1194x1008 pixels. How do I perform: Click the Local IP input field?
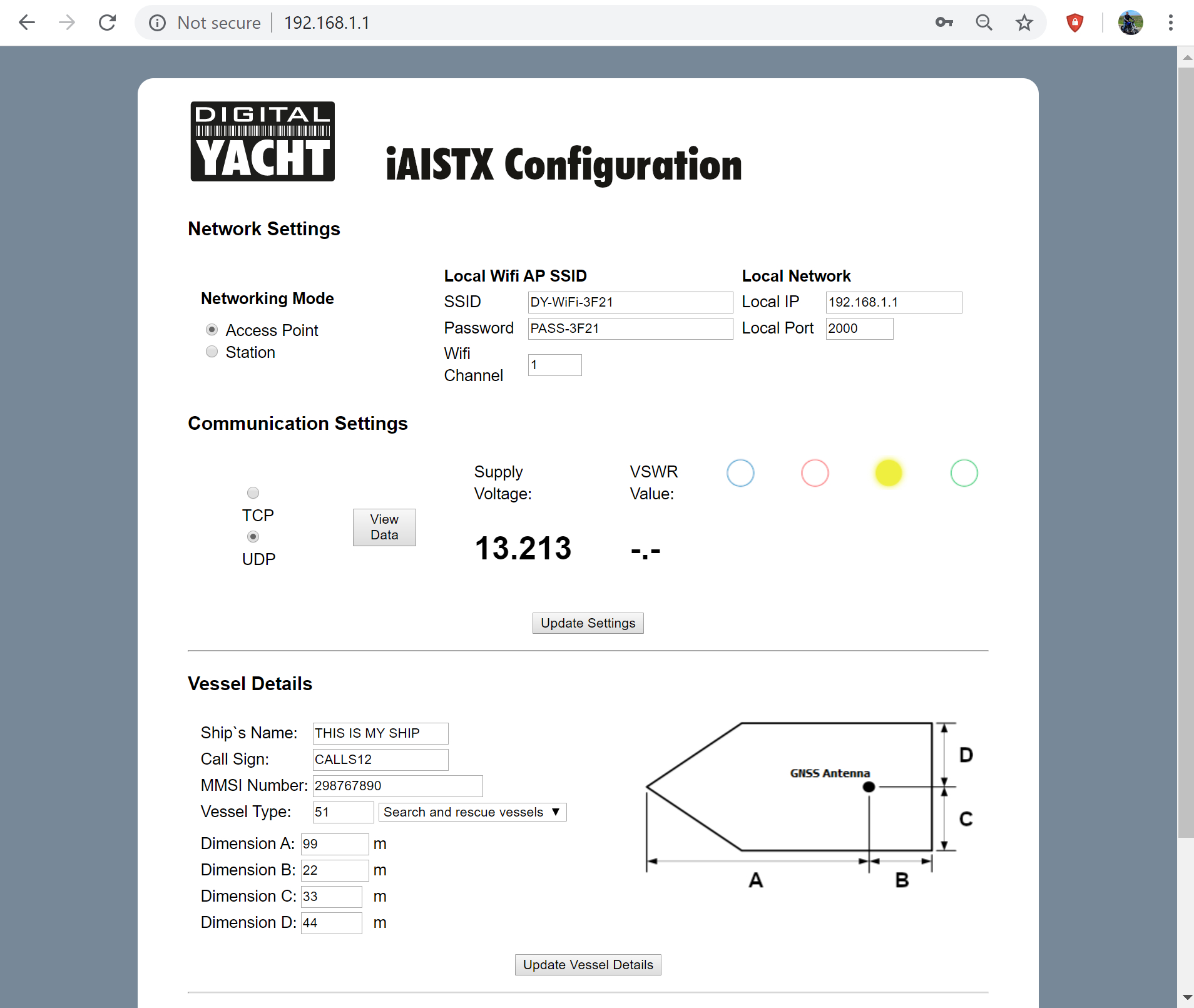tap(894, 302)
